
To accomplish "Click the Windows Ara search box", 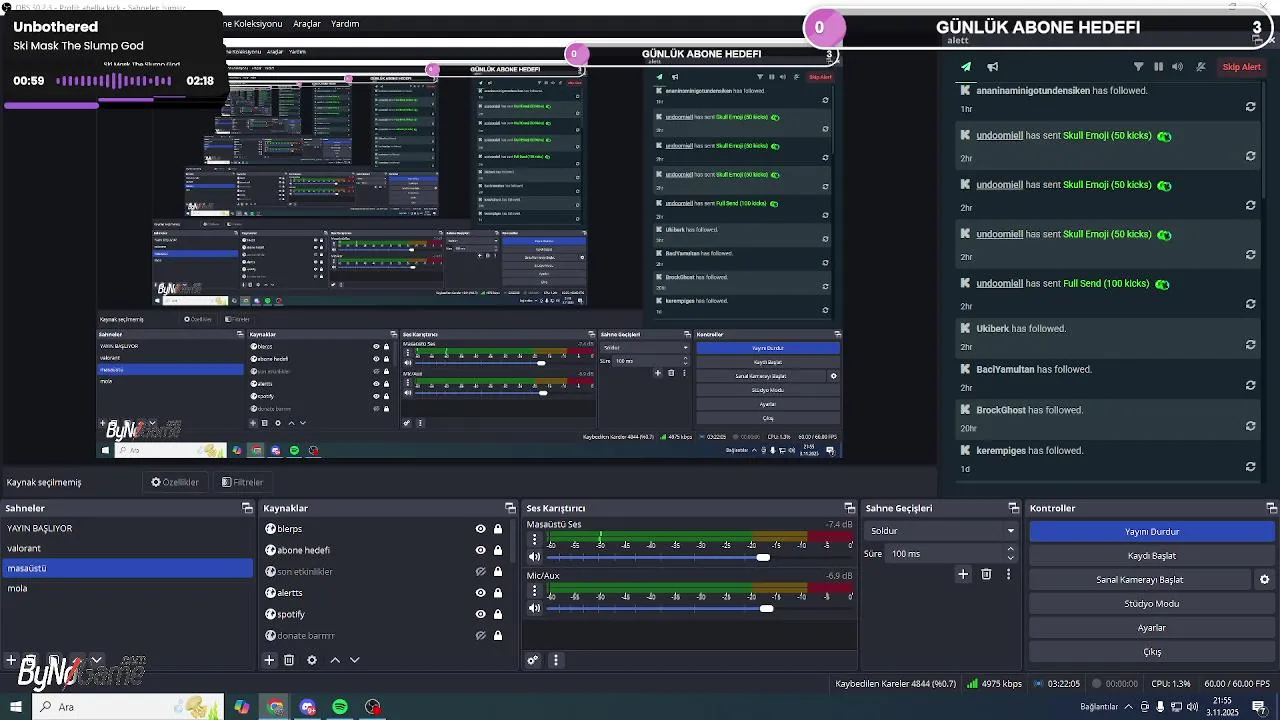I will pos(130,707).
